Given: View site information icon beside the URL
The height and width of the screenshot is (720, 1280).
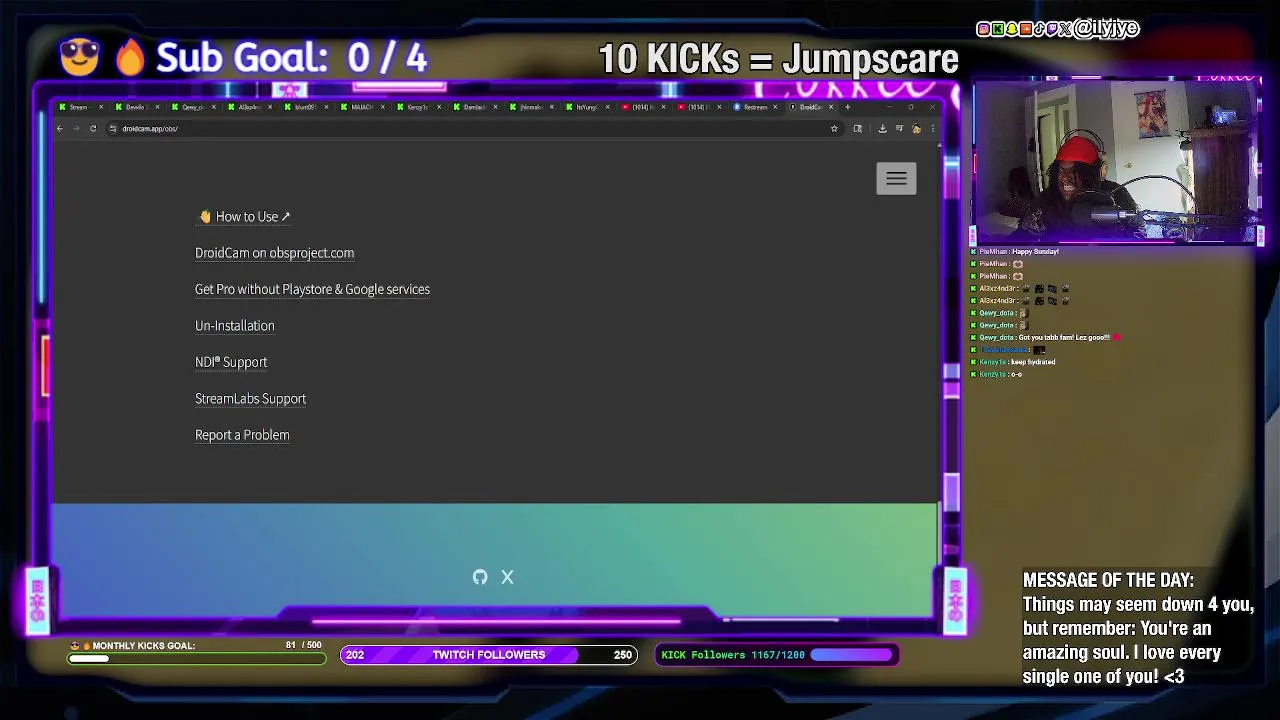Looking at the screenshot, I should pos(113,128).
